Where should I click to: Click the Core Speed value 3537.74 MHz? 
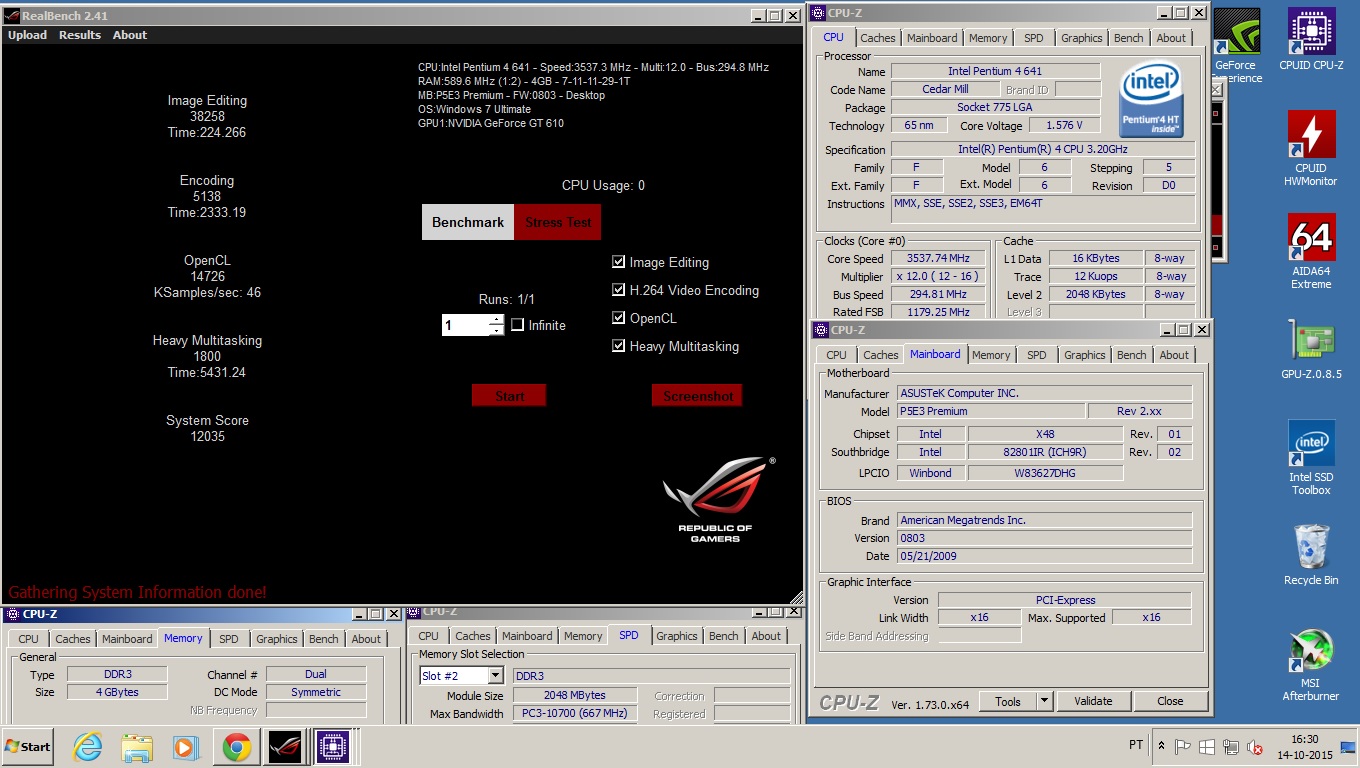[x=939, y=258]
